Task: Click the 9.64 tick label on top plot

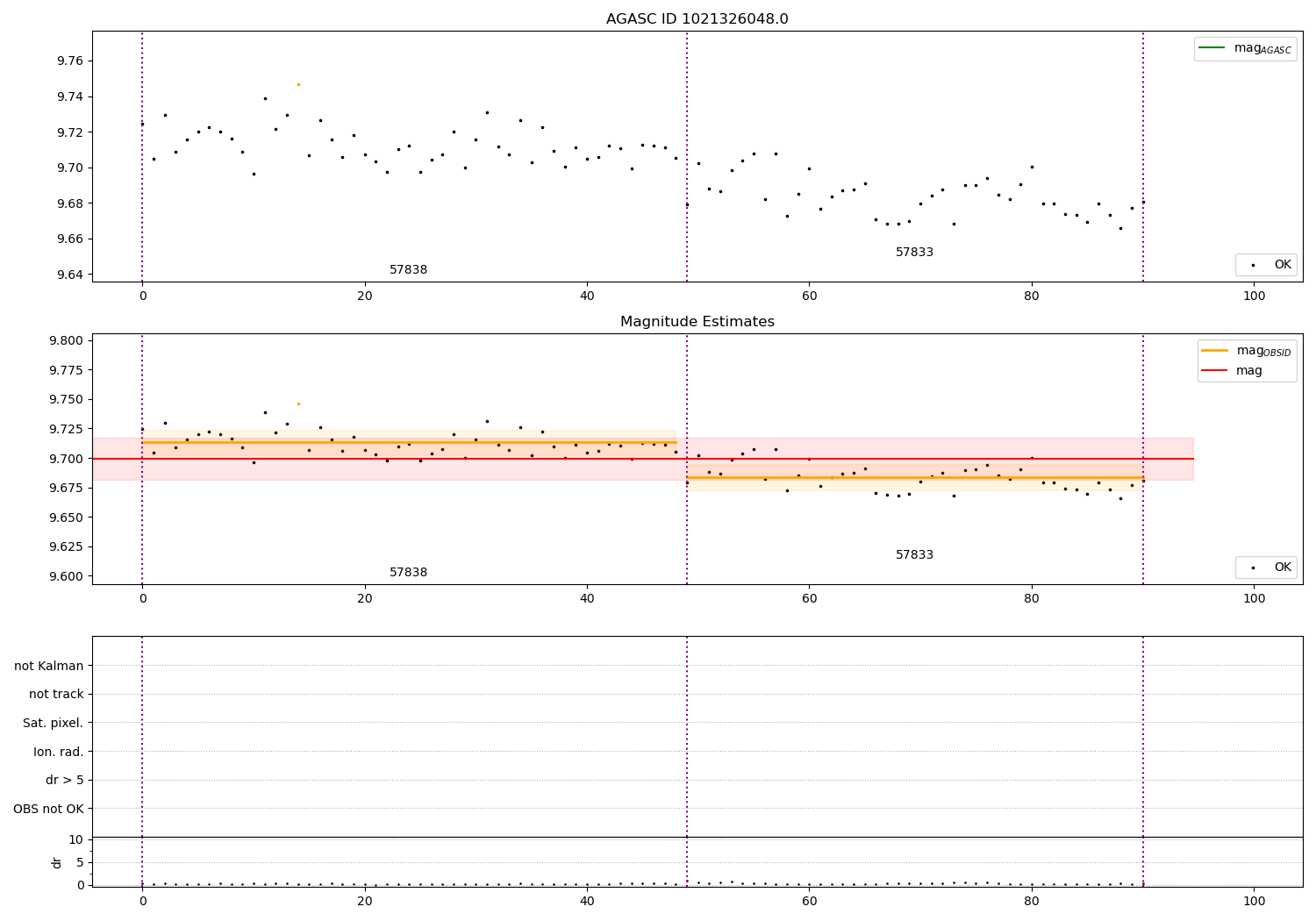Action: pyautogui.click(x=70, y=275)
